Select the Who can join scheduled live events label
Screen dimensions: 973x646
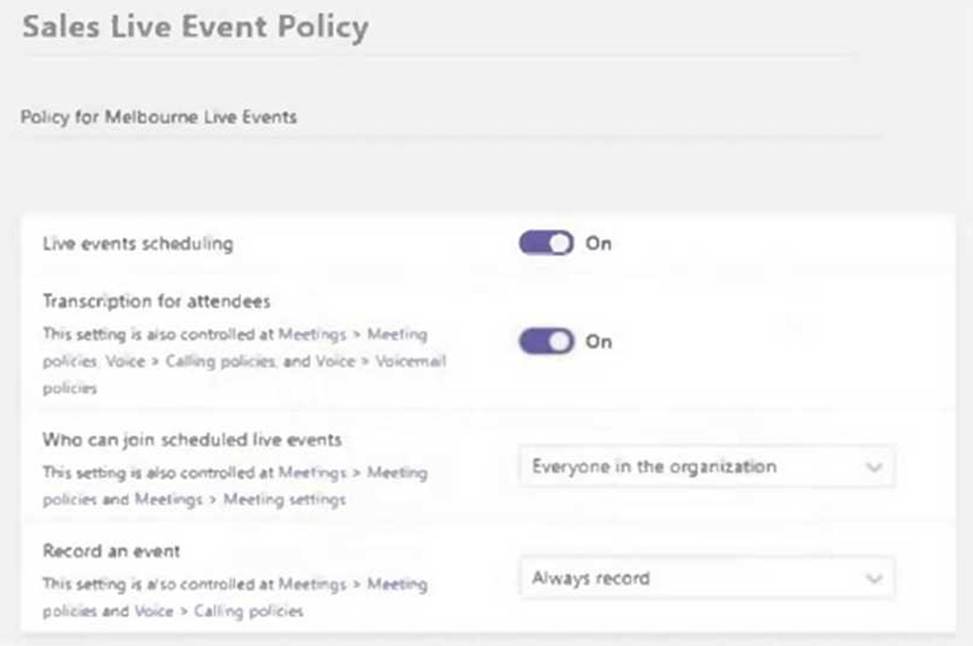tap(192, 439)
